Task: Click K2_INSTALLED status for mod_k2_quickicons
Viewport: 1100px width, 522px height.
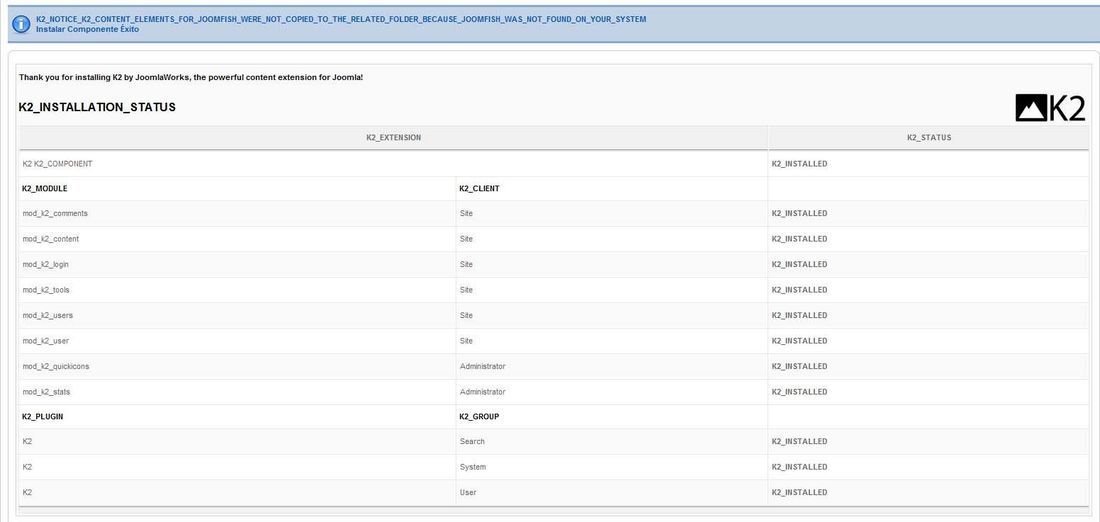Action: pos(799,366)
